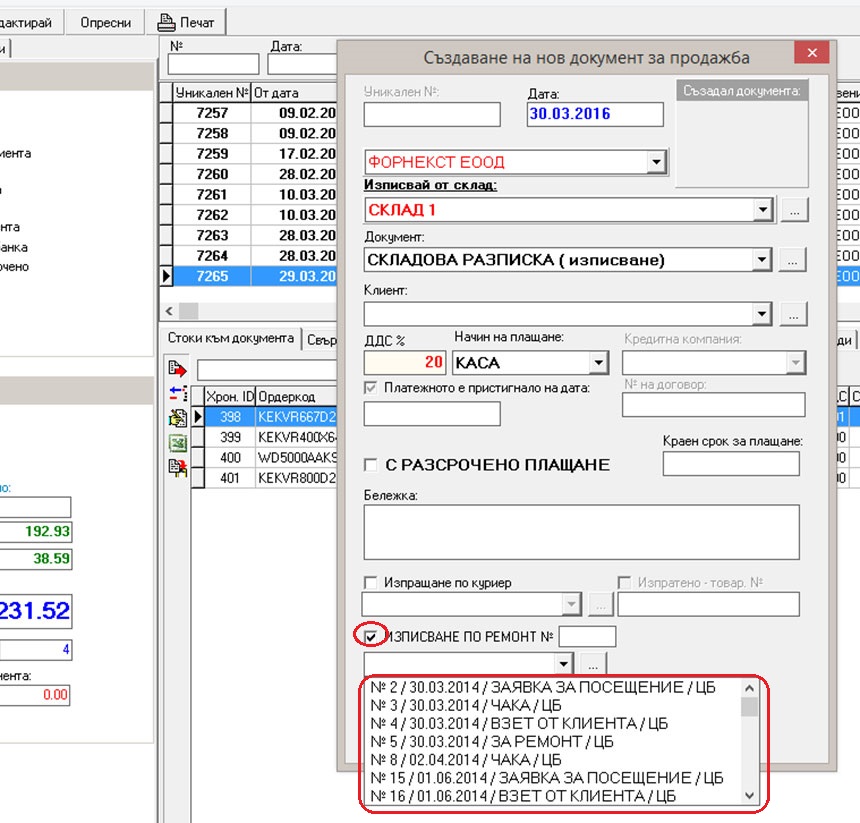Click the blue-red arrows swap icon

(x=178, y=393)
